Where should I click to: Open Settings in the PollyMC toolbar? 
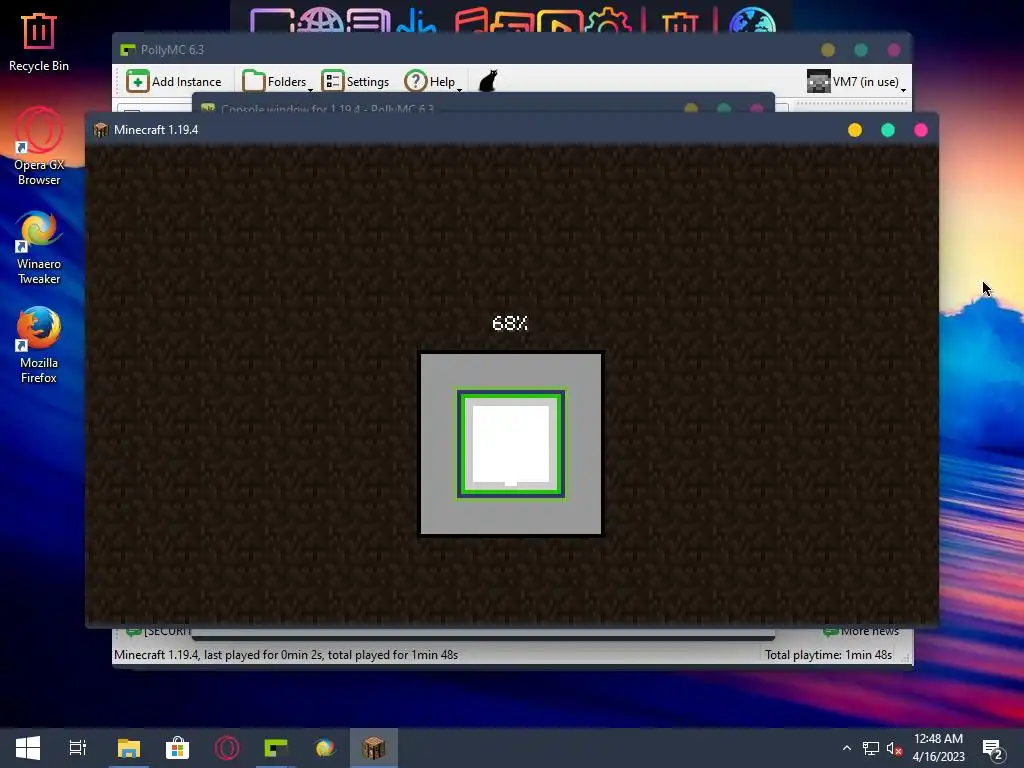pyautogui.click(x=355, y=82)
